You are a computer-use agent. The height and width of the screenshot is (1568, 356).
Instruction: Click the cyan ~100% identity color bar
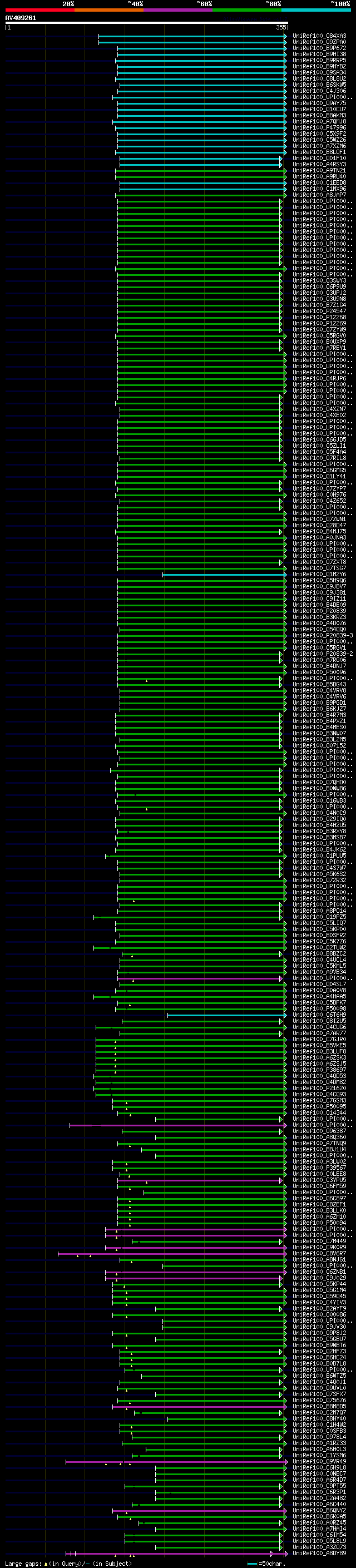(x=316, y=10)
